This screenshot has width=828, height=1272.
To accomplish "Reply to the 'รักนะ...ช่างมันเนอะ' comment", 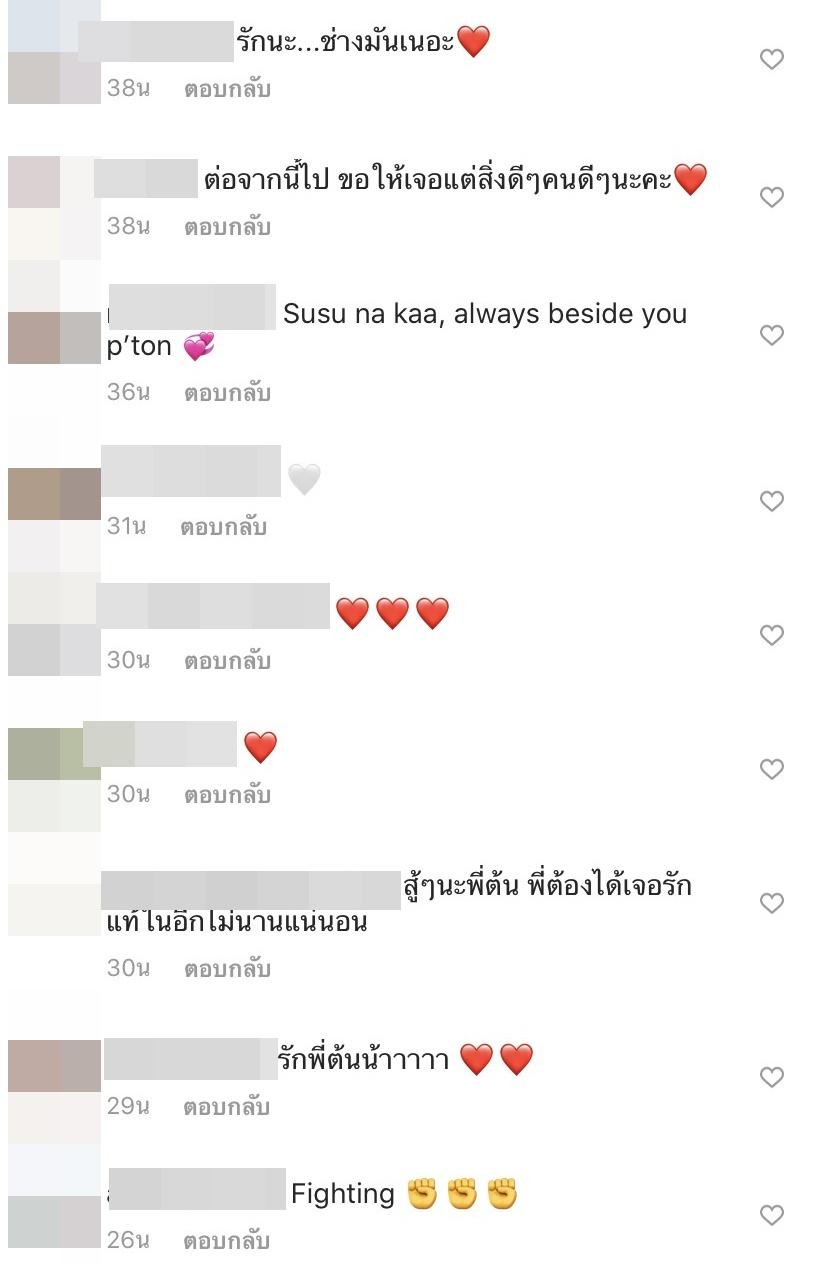I will [227, 89].
